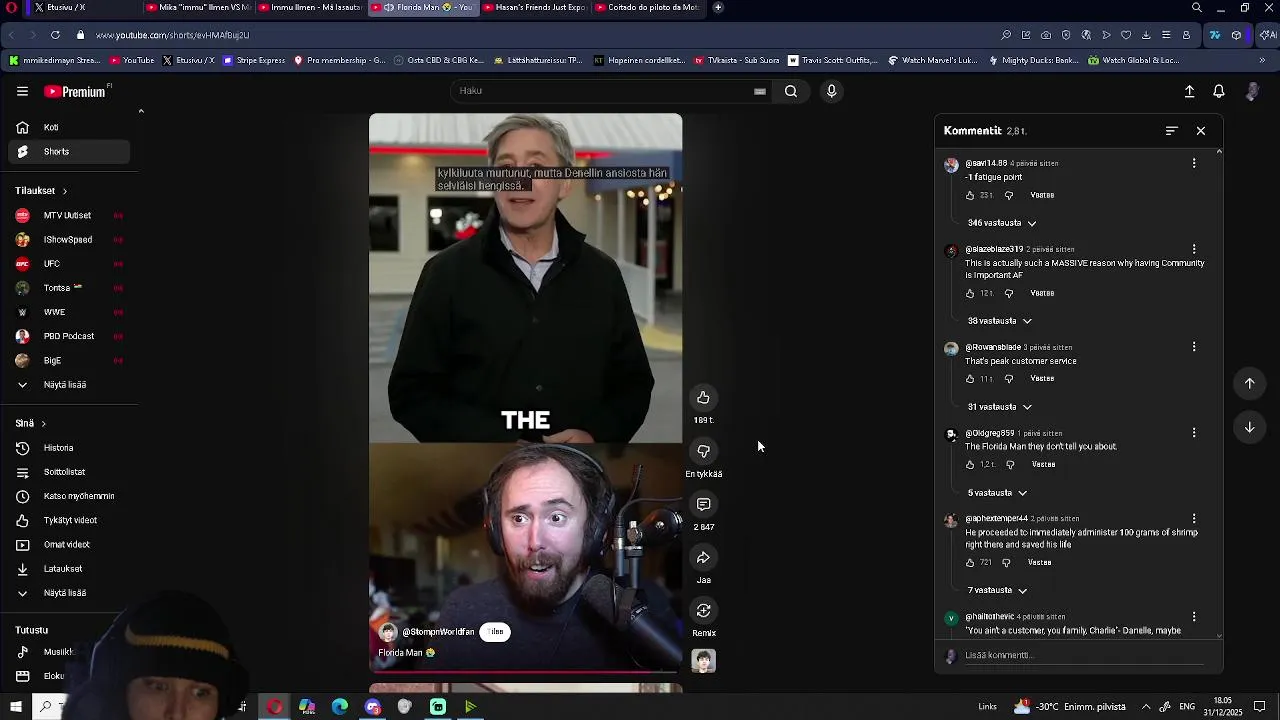Switch to the Etusivu / X browser tab
Image resolution: width=1280 pixels, height=720 pixels.
[x=66, y=7]
